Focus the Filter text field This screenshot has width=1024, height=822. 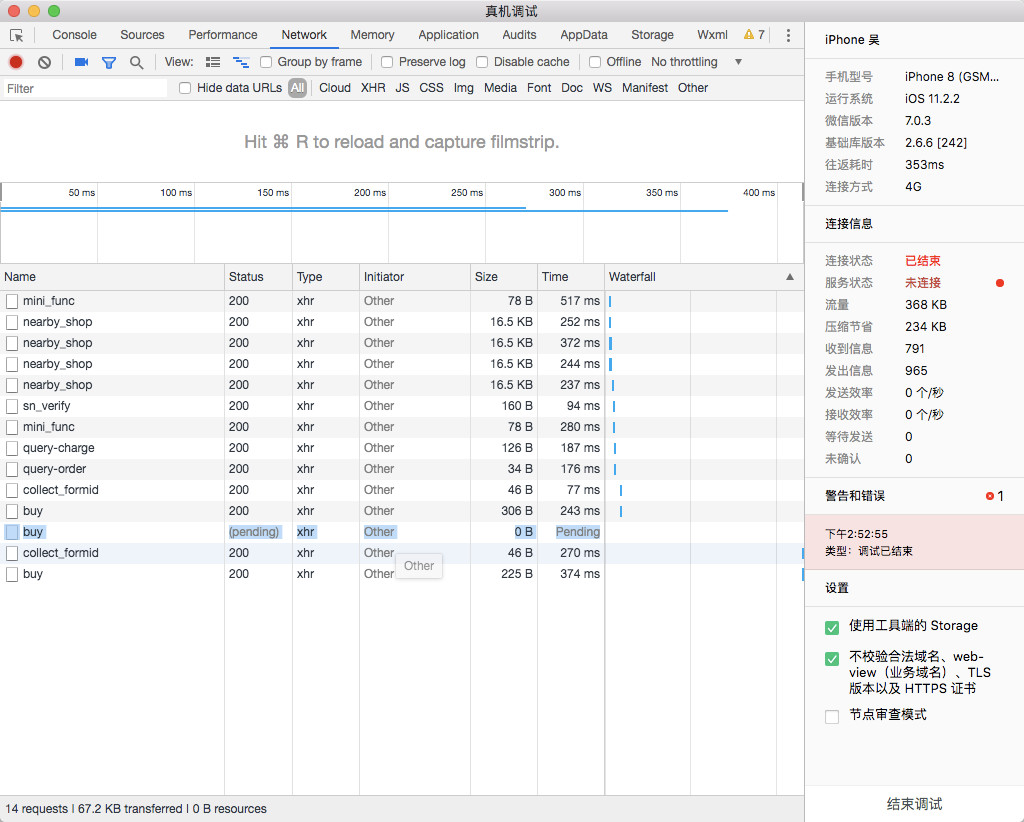[85, 88]
